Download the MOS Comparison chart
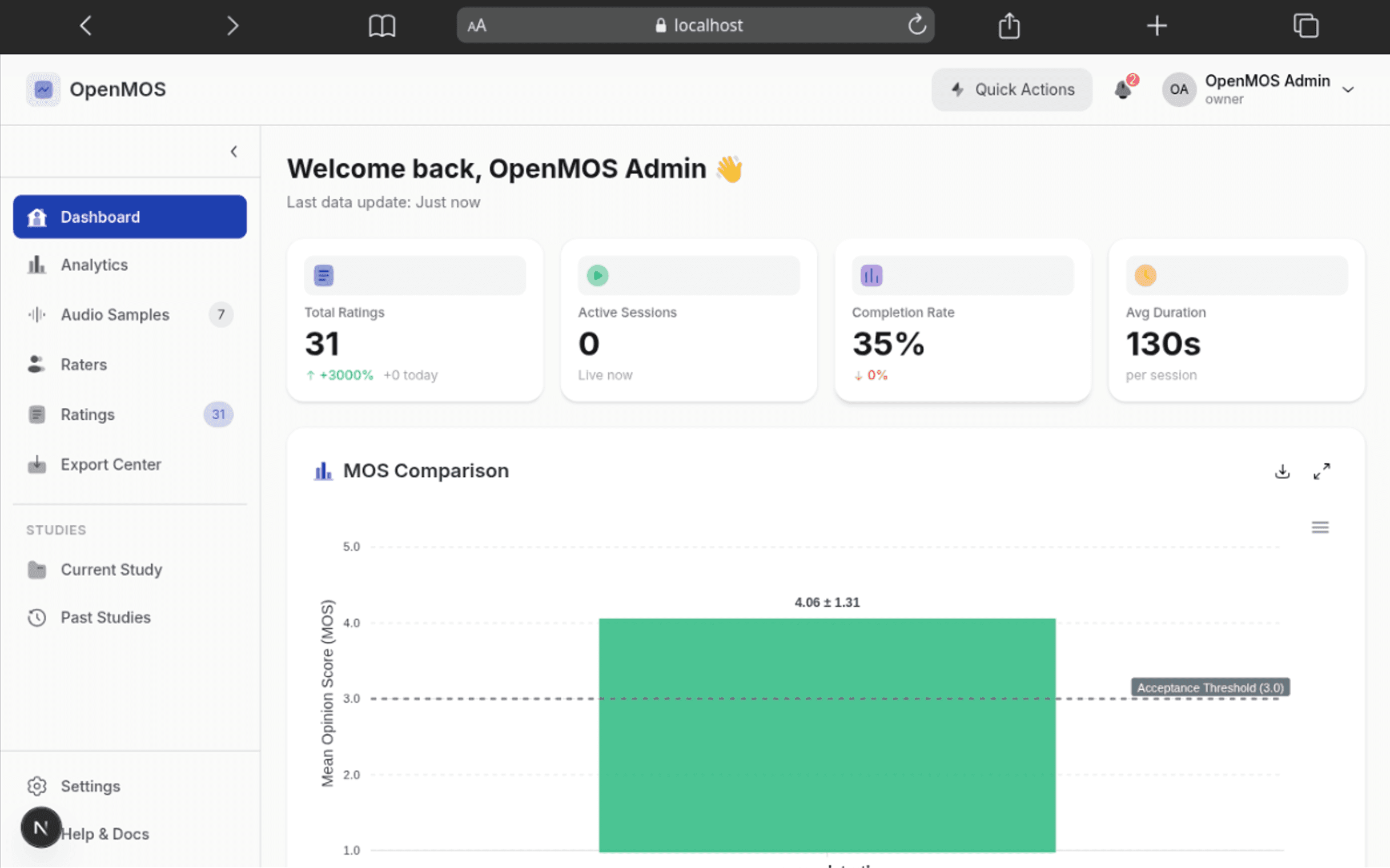The image size is (1390, 868). coord(1283,471)
